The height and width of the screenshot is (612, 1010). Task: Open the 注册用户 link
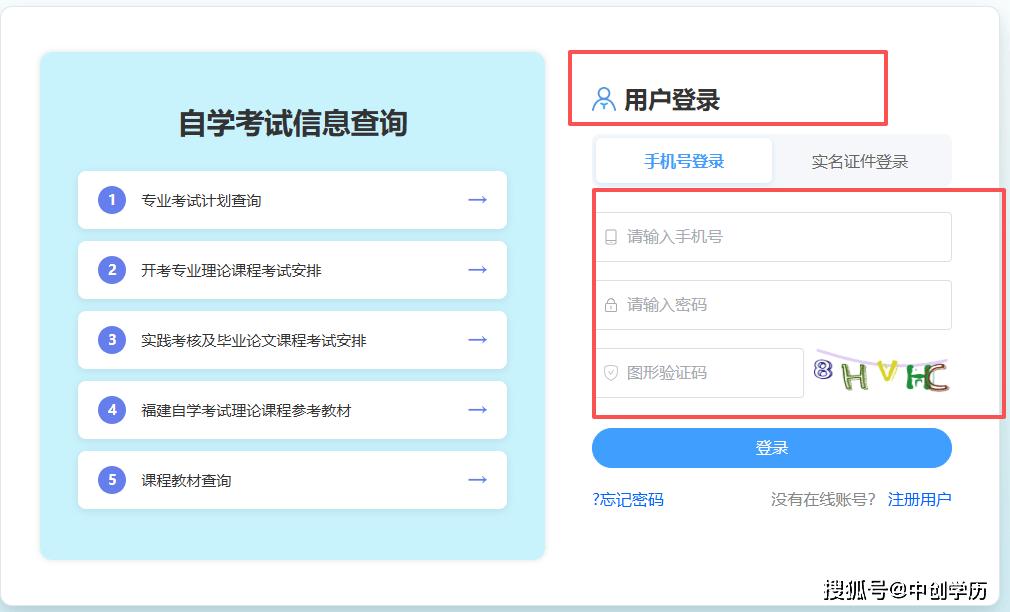coord(919,499)
